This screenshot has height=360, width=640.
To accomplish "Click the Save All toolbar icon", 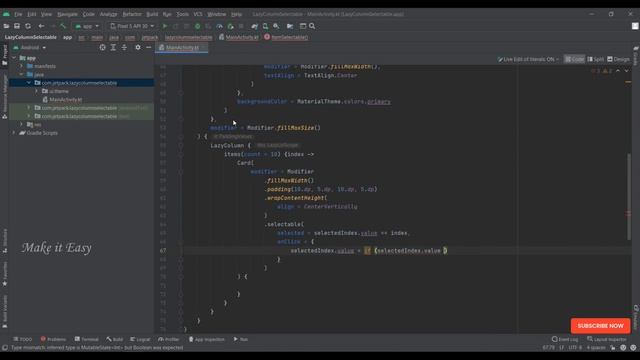I will pyautogui.click(x=17, y=26).
